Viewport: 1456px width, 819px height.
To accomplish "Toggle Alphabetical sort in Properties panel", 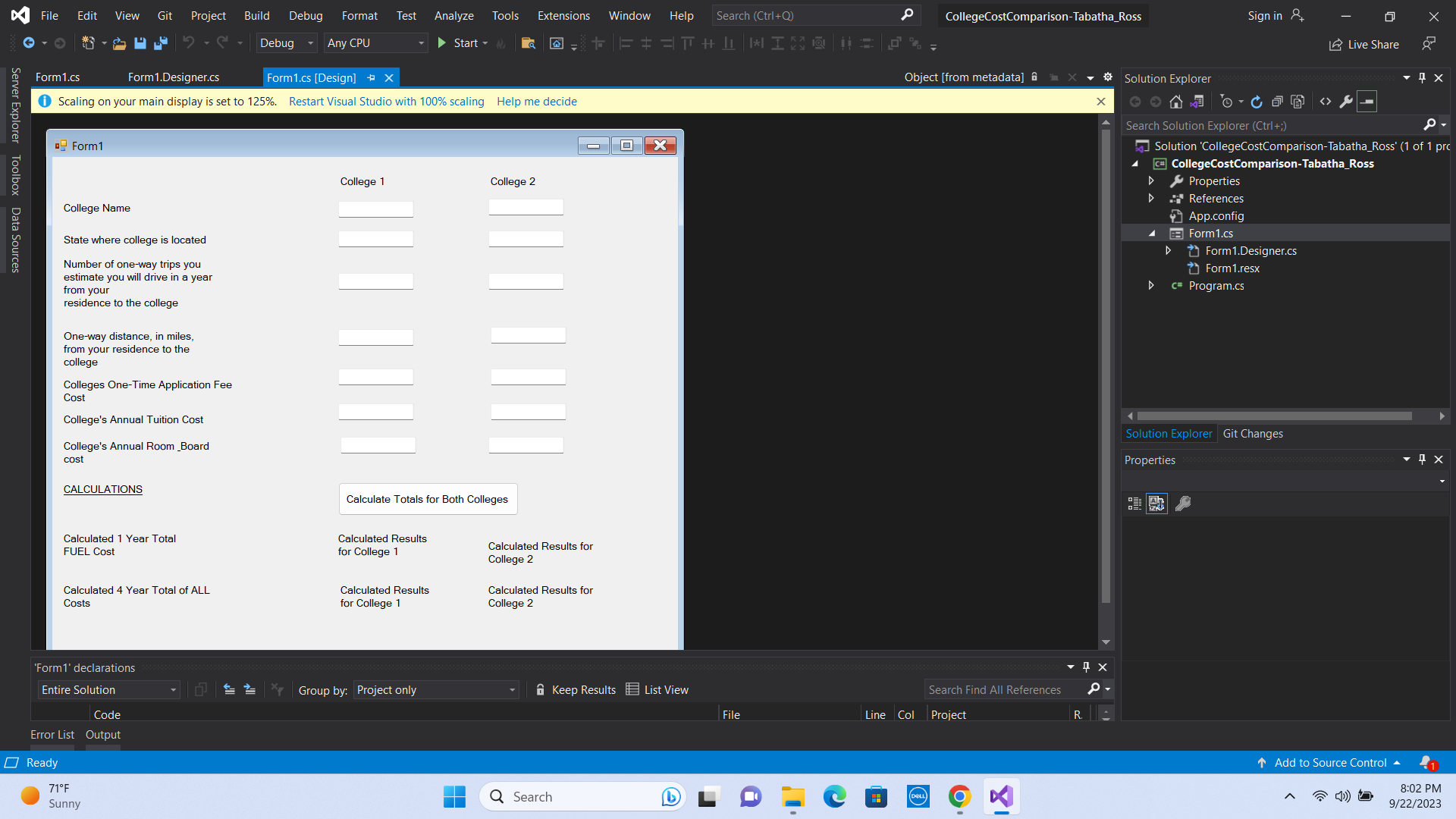I will (1156, 504).
